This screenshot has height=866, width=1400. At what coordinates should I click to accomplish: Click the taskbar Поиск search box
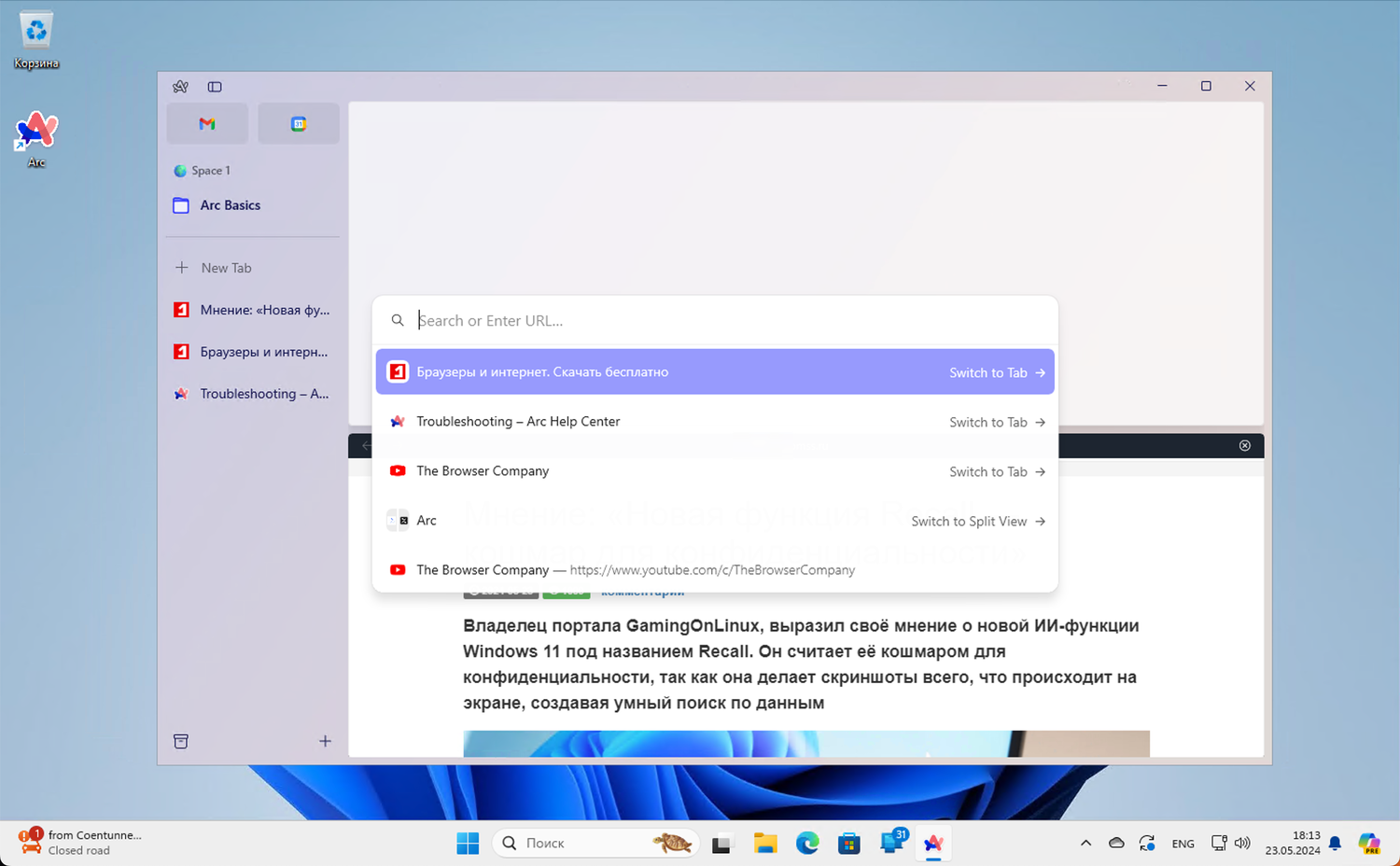point(595,844)
